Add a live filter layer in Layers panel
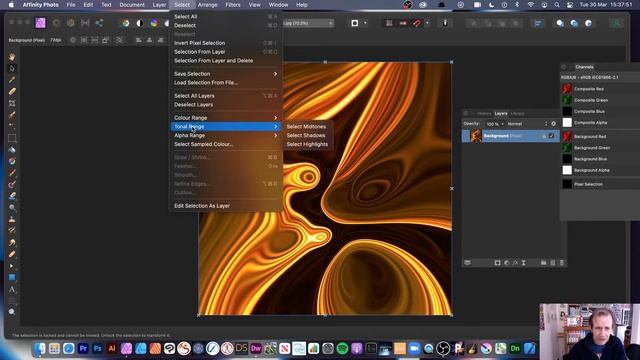This screenshot has height=360, width=640. (523, 263)
